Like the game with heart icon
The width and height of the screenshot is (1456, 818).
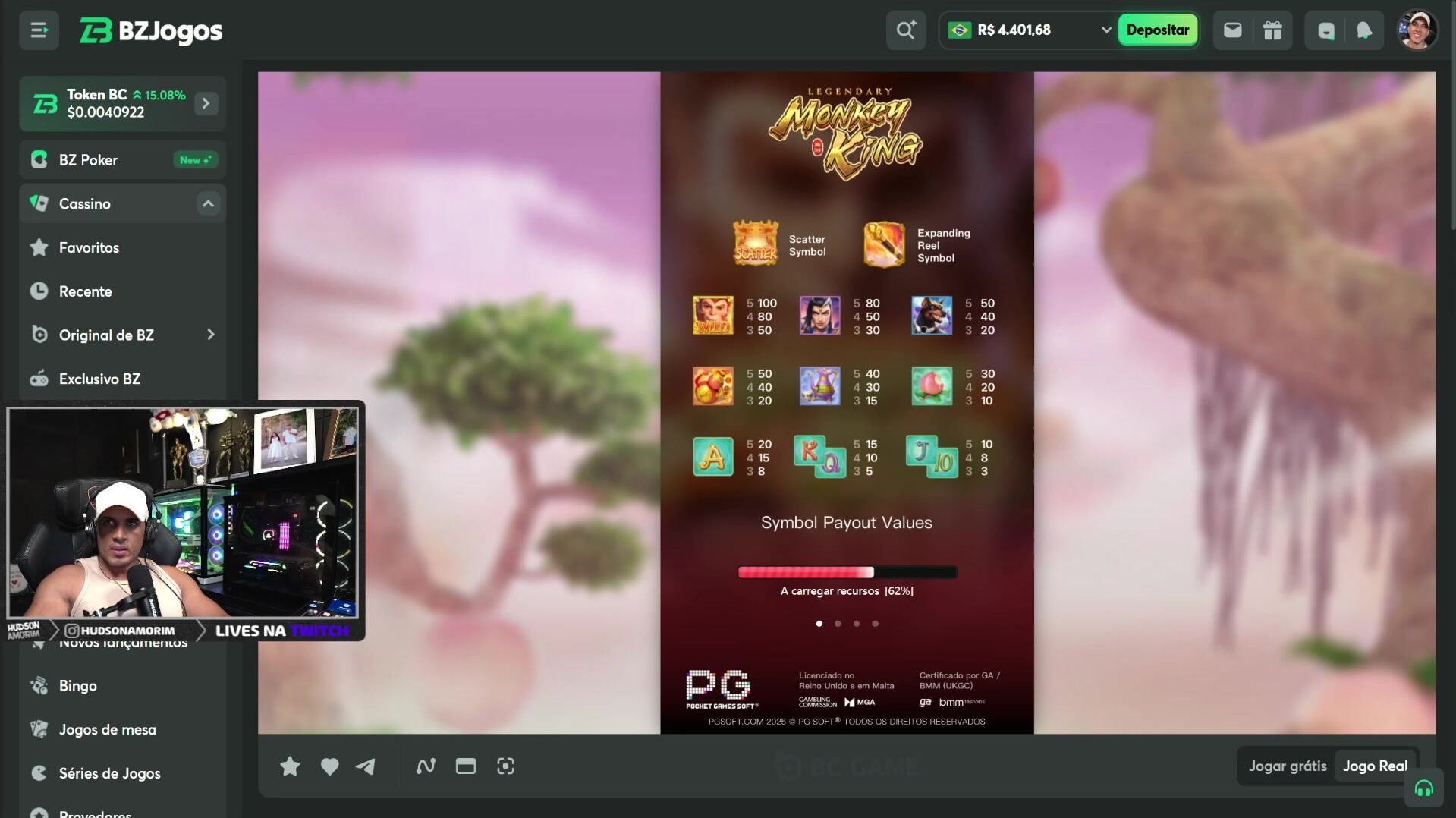[x=329, y=766]
